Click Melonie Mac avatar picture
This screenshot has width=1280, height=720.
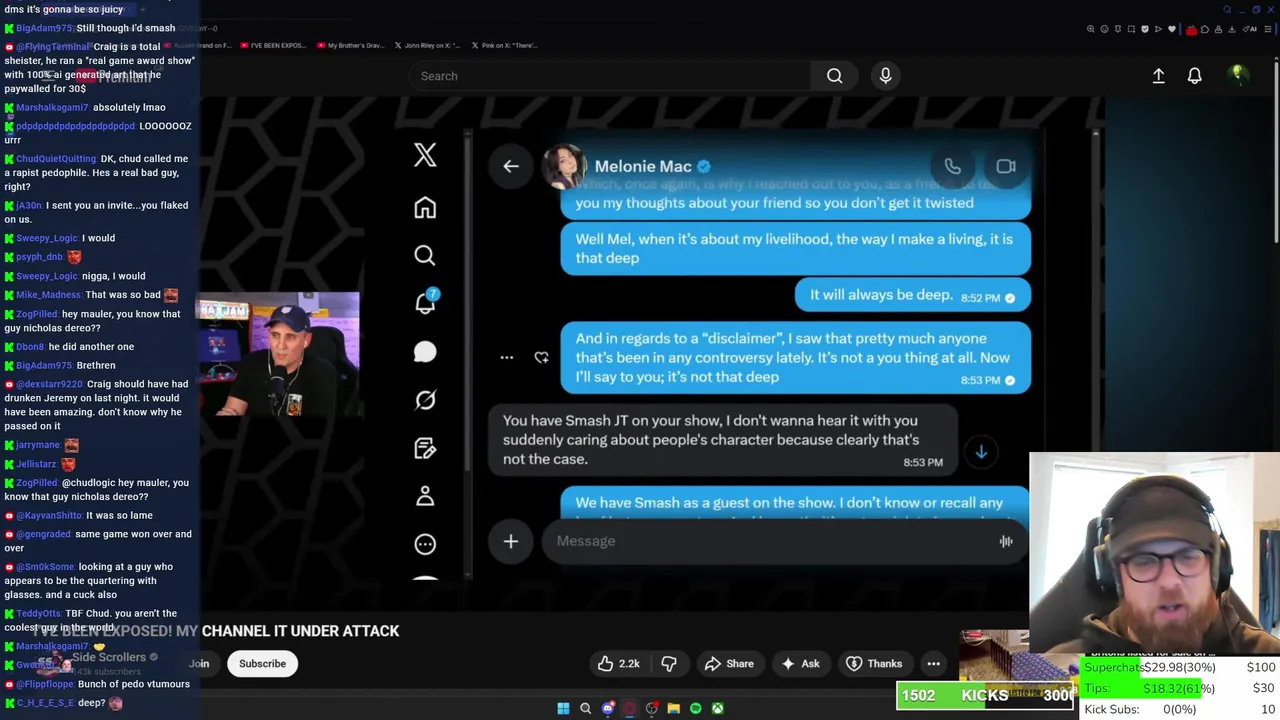[564, 166]
